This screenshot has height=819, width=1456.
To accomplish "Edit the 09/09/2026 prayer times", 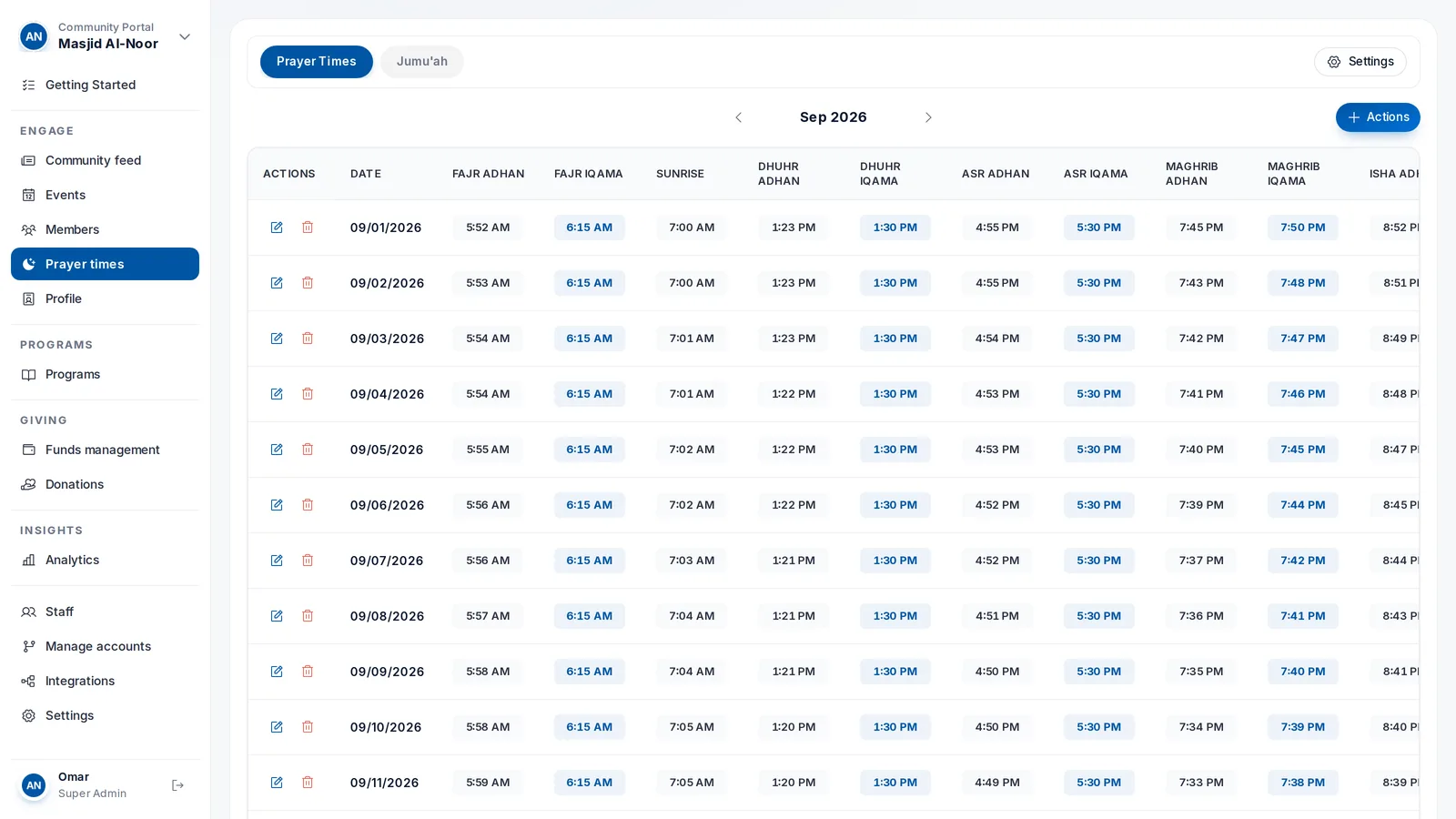I will [x=277, y=672].
